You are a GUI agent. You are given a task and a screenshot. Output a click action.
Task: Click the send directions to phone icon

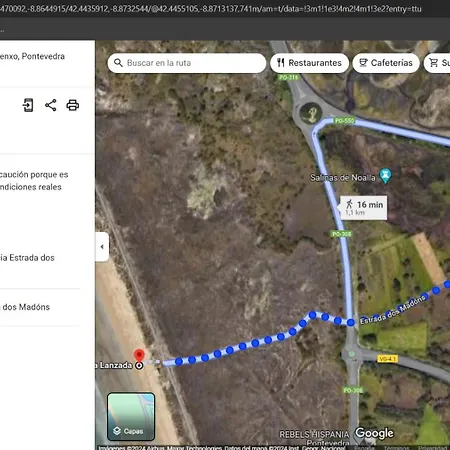28,105
